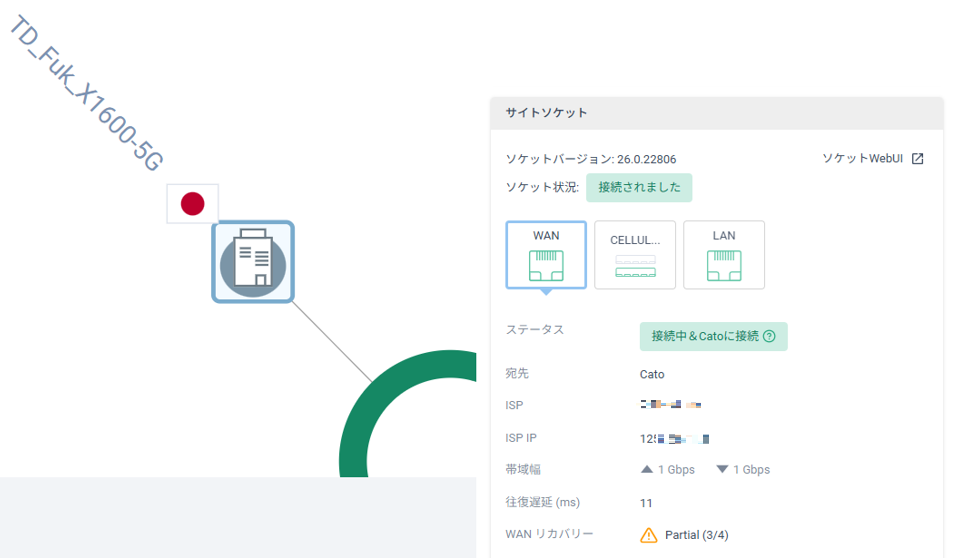Click the 帯域幅 label

(x=523, y=469)
